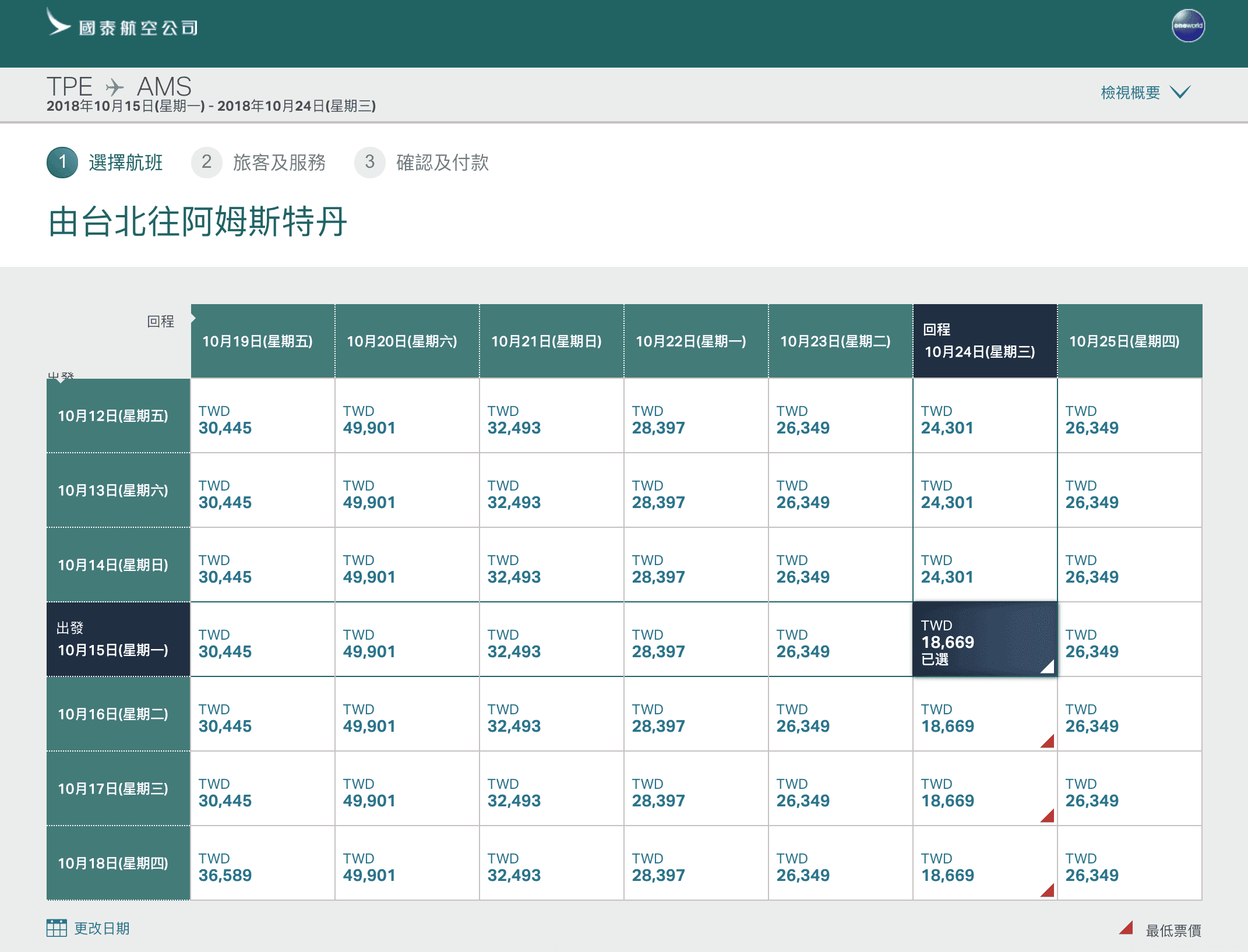The image size is (1248, 952).
Task: Select 28,397 fare in 10月13日 row
Action: (696, 490)
